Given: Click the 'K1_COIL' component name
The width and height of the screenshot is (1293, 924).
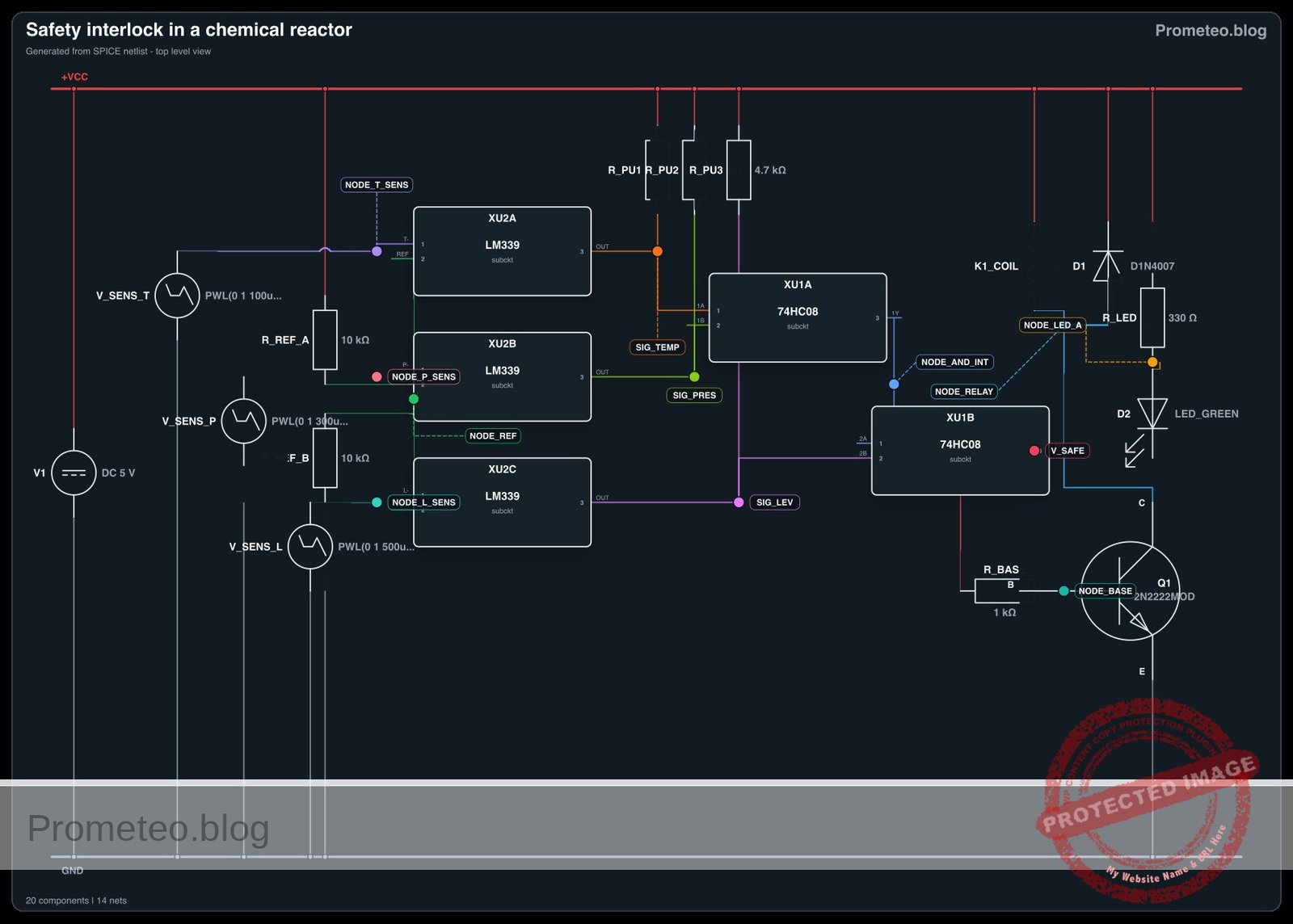Looking at the screenshot, I should 996,266.
